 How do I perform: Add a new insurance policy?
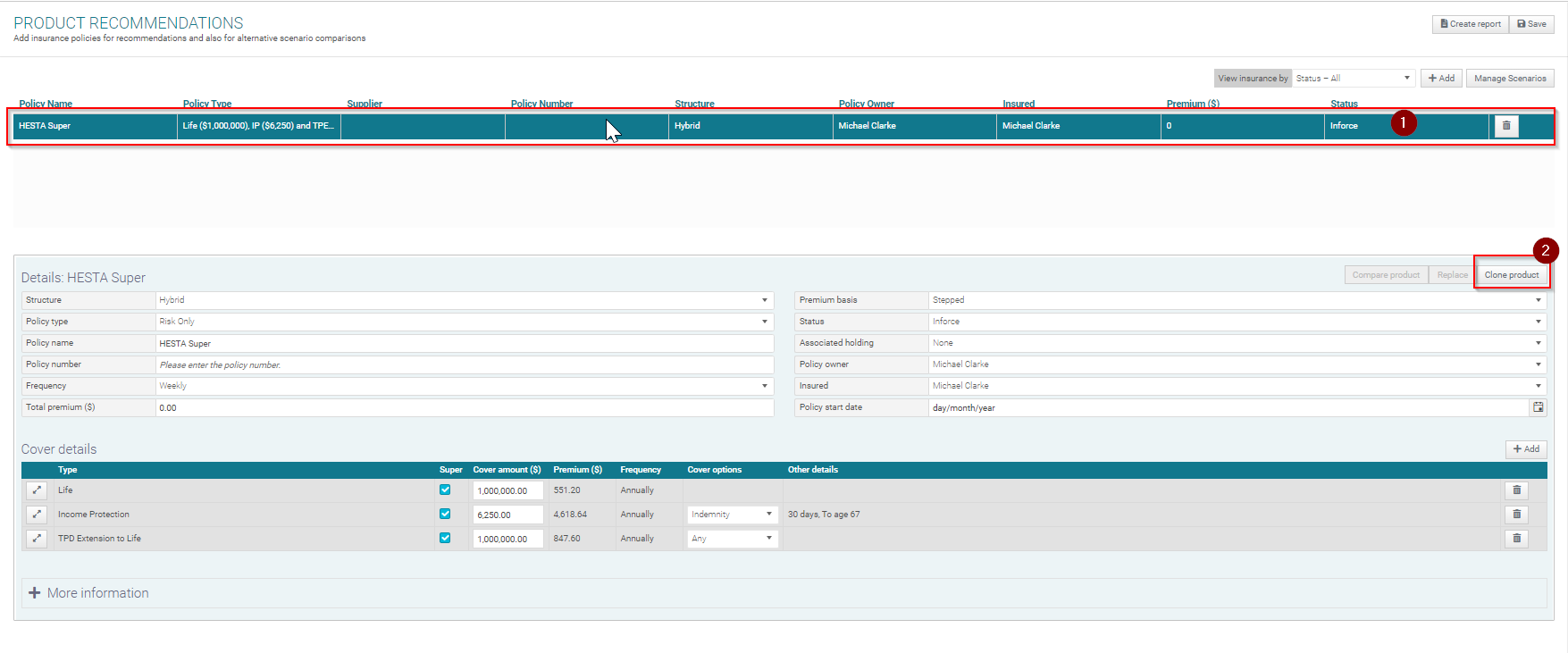(1441, 79)
